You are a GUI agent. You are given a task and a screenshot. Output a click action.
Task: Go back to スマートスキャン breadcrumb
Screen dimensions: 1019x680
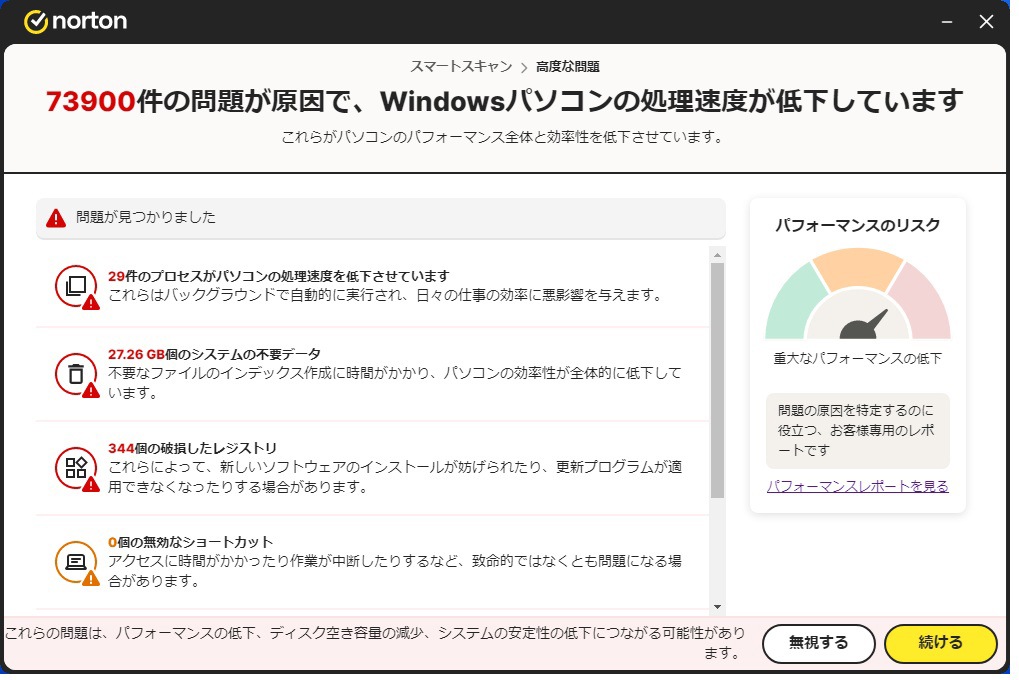[461, 66]
